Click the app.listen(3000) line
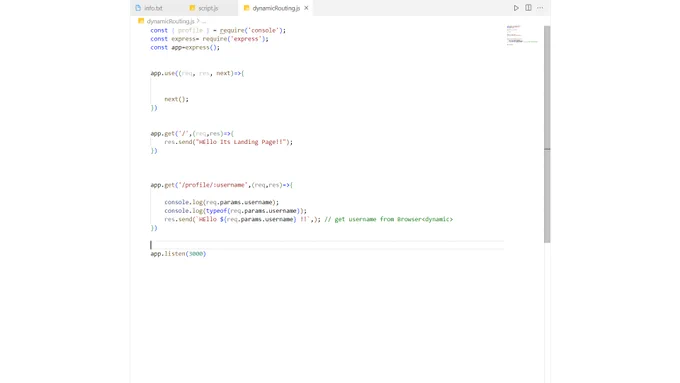The width and height of the screenshot is (680, 383). pyautogui.click(x=178, y=254)
